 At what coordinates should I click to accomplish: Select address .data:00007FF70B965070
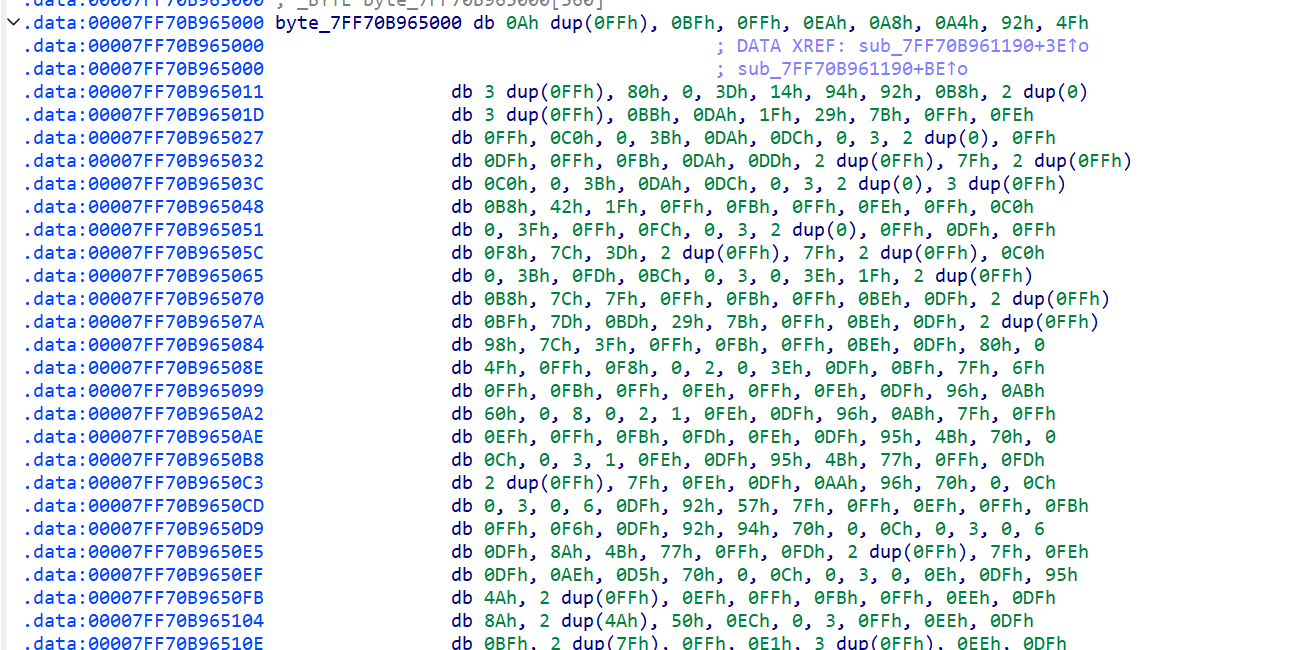point(144,299)
